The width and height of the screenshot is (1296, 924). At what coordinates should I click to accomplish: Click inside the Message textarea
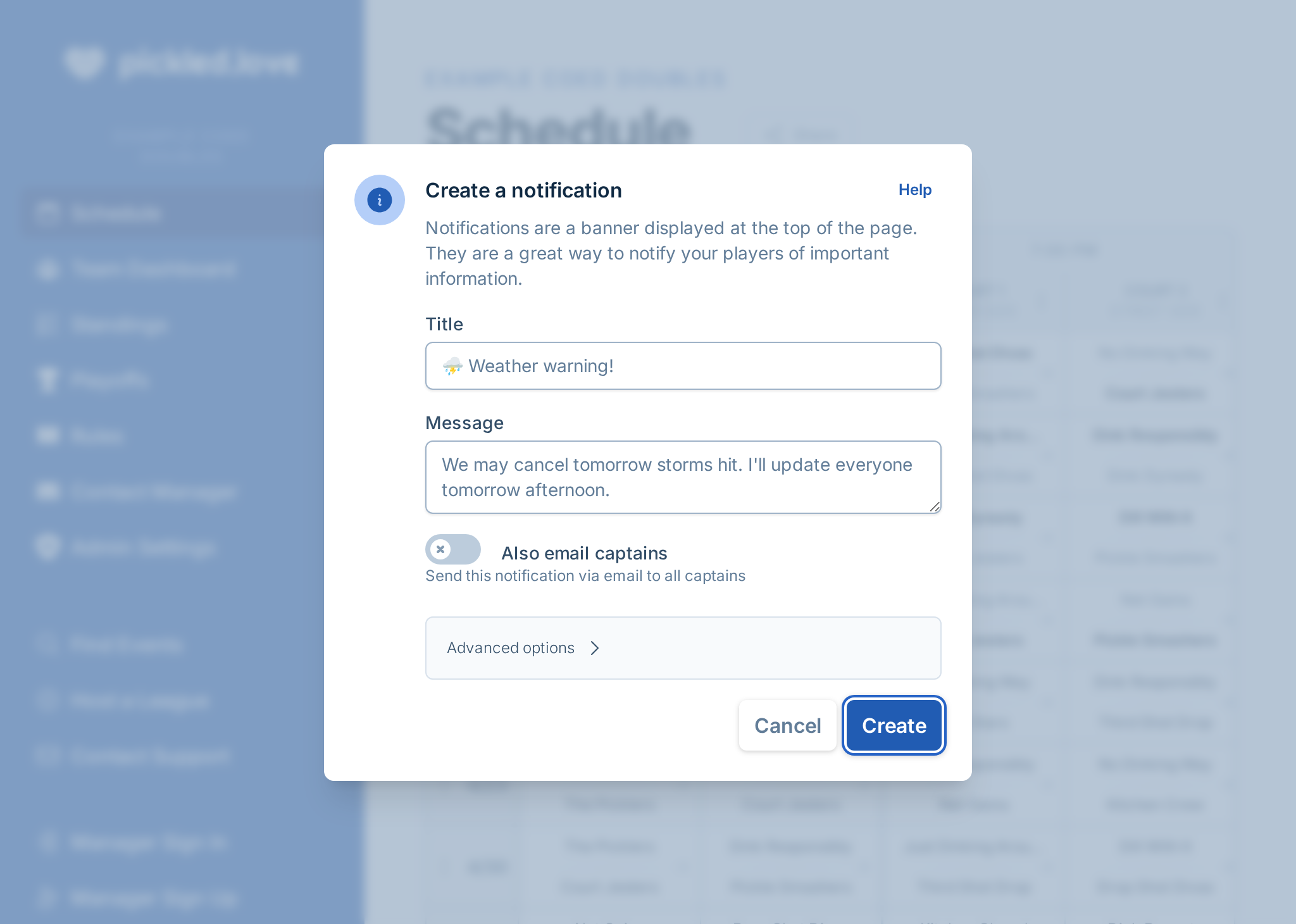coord(683,477)
